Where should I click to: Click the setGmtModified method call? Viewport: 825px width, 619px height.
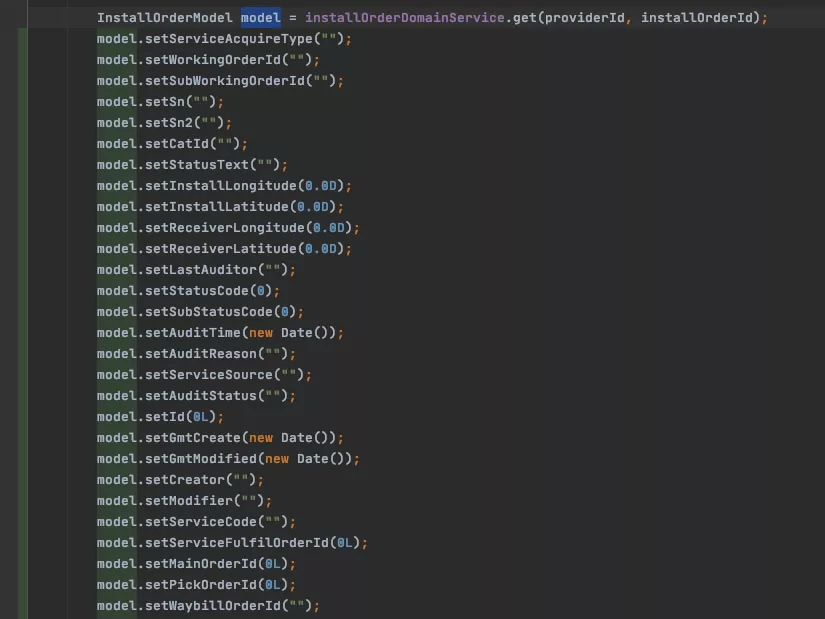point(201,459)
